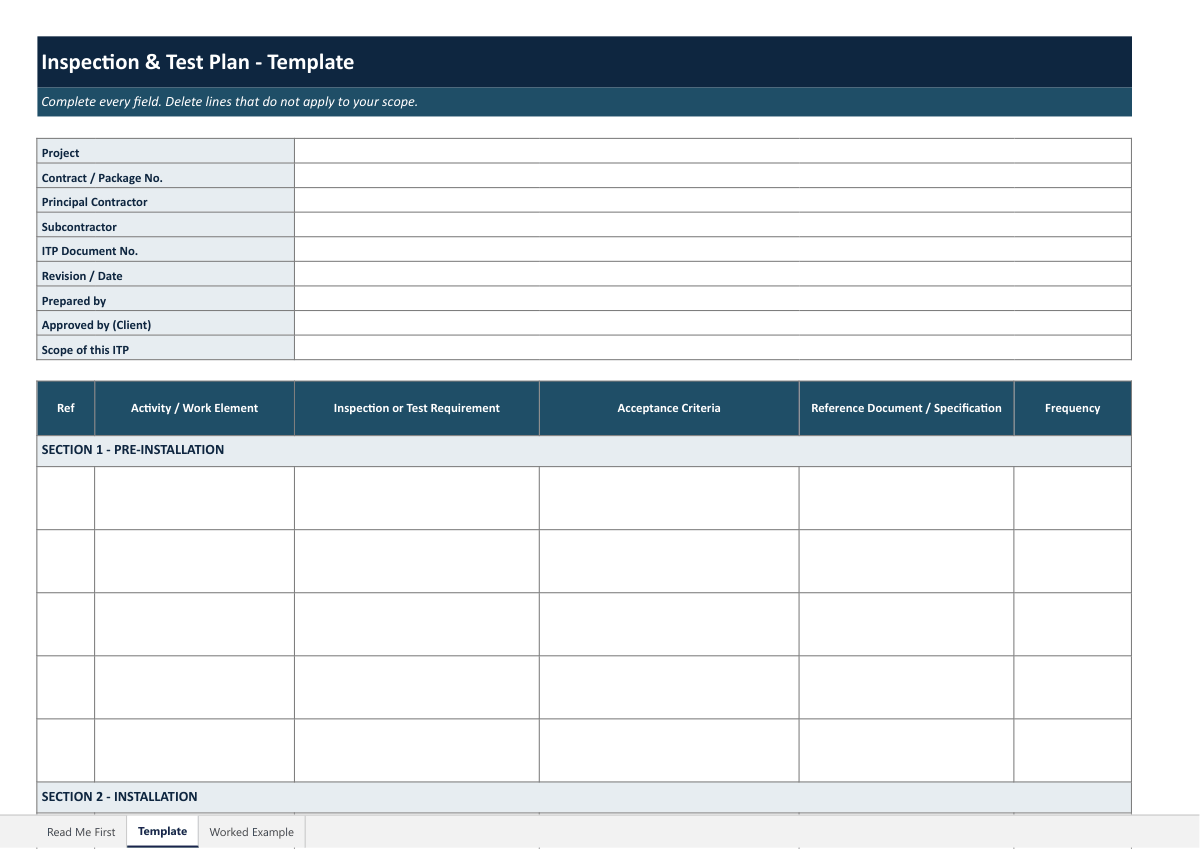Select the SECTION 1 - PRE-INSTALLATION row
Image resolution: width=1200 pixels, height=849 pixels.
(x=584, y=451)
